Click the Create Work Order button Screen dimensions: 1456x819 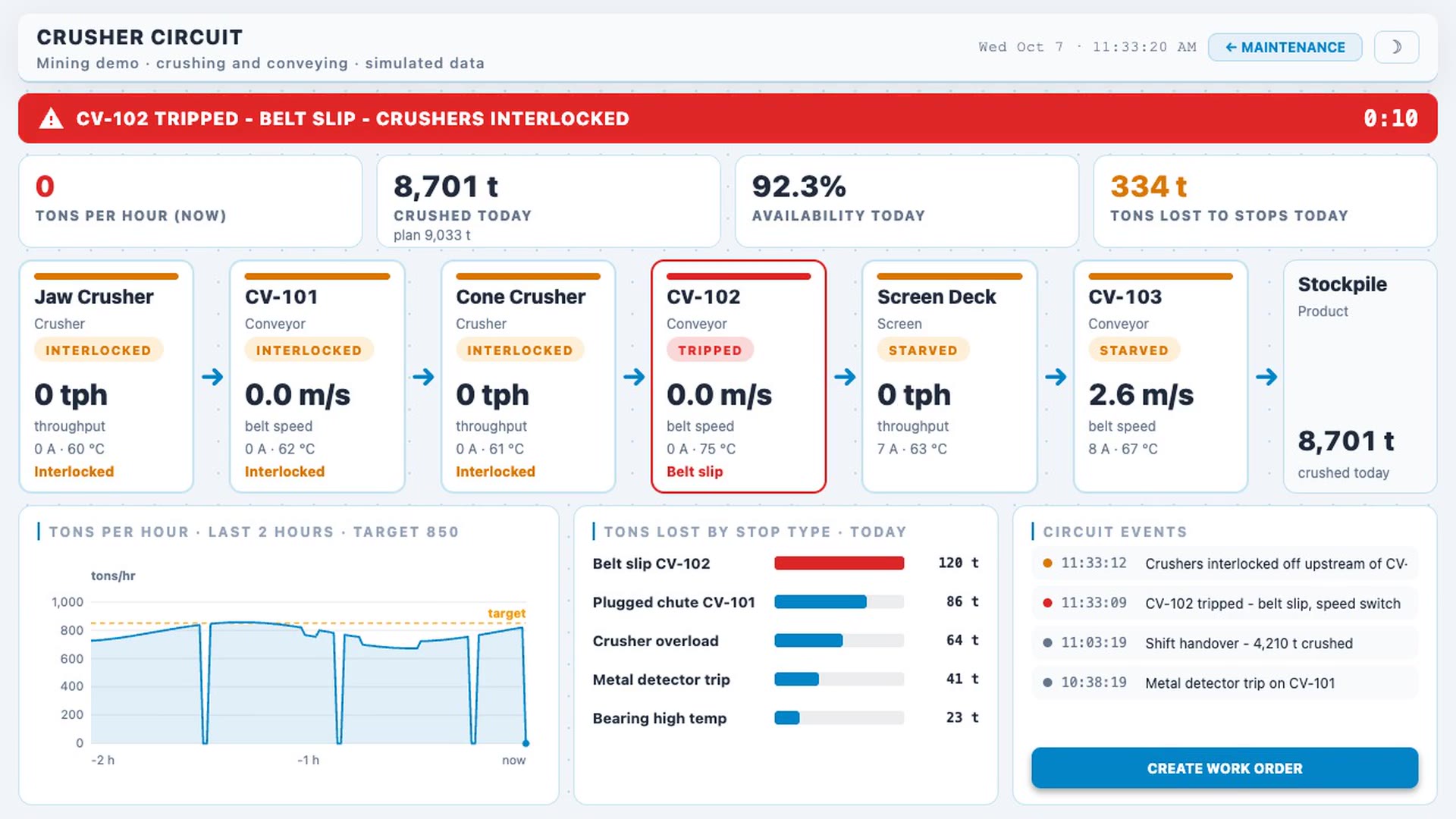pos(1224,768)
